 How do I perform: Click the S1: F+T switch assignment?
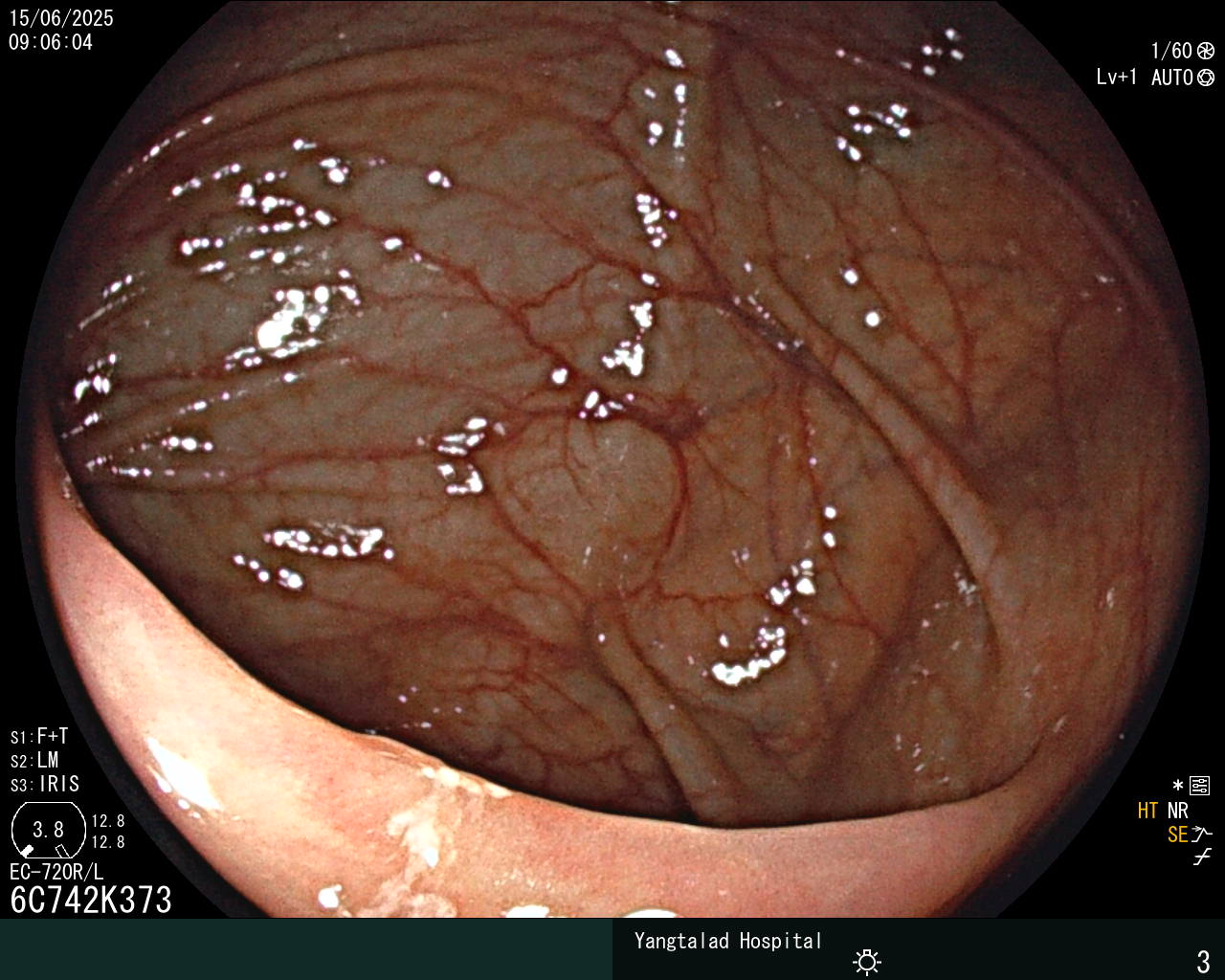point(39,737)
